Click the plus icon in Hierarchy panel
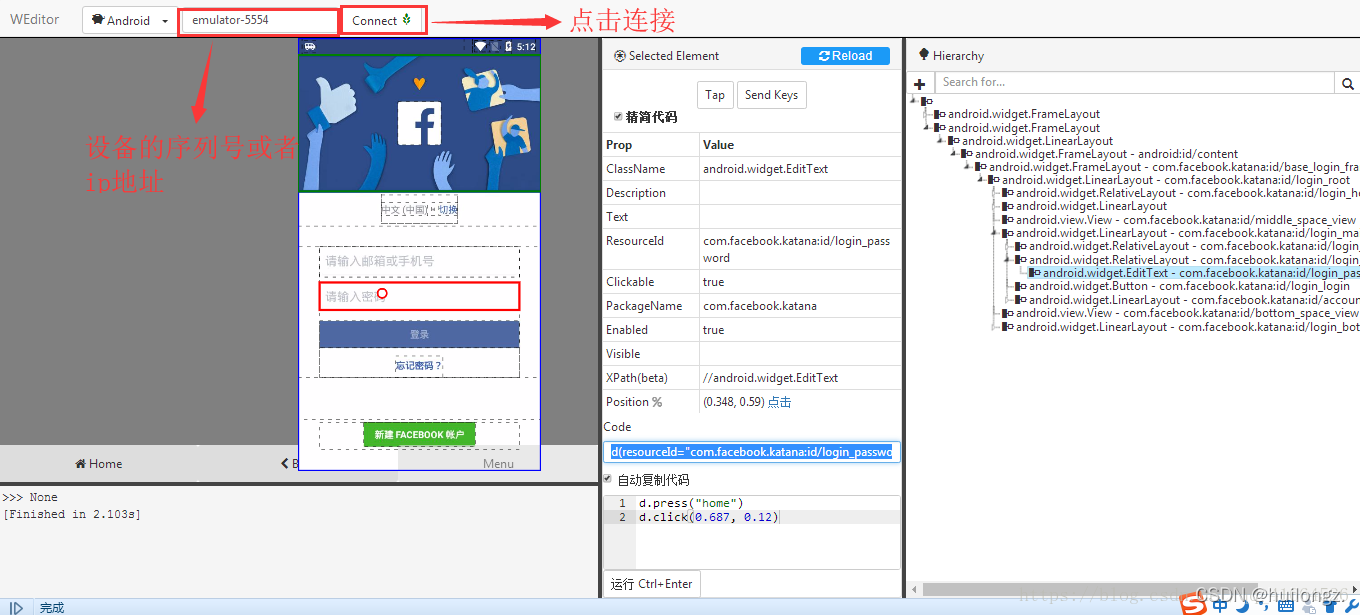1360x615 pixels. click(920, 83)
